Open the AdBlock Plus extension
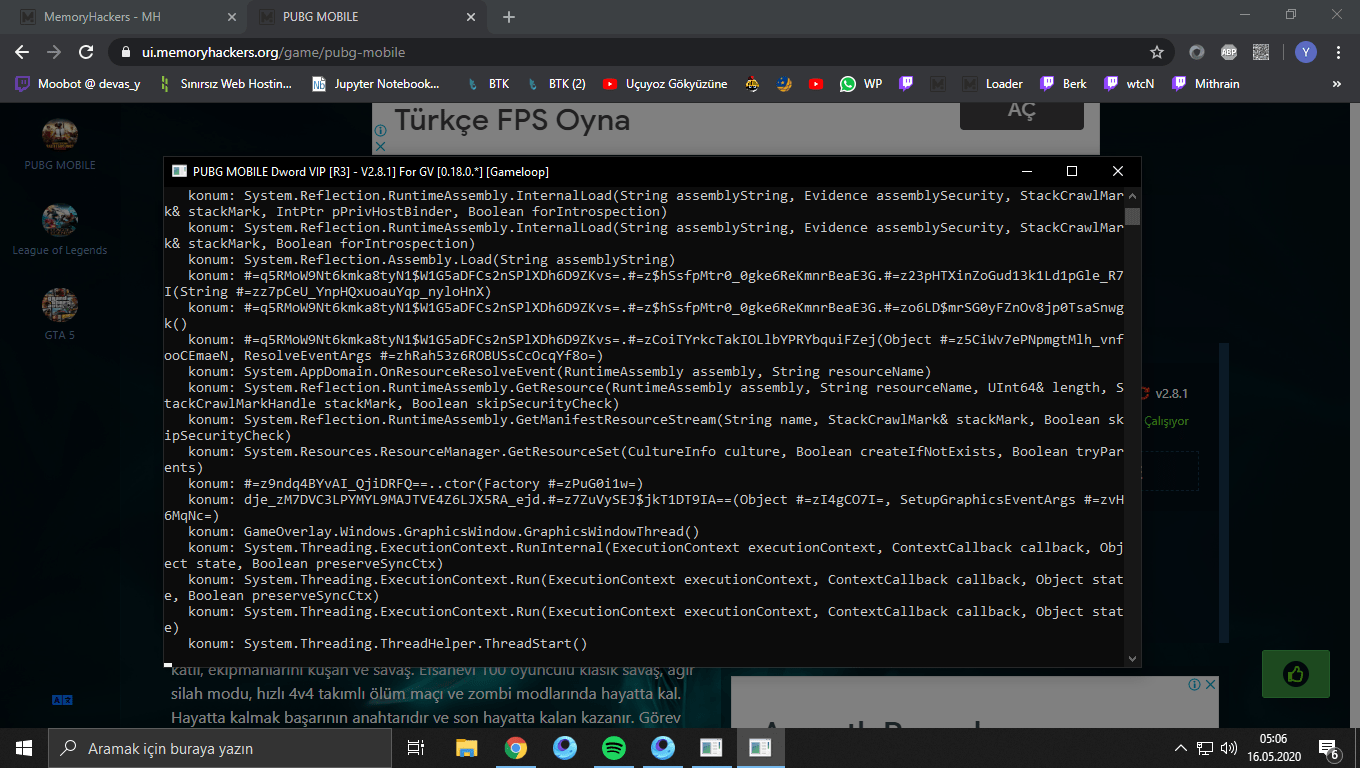Screen dimensions: 1360x768 1229,52
